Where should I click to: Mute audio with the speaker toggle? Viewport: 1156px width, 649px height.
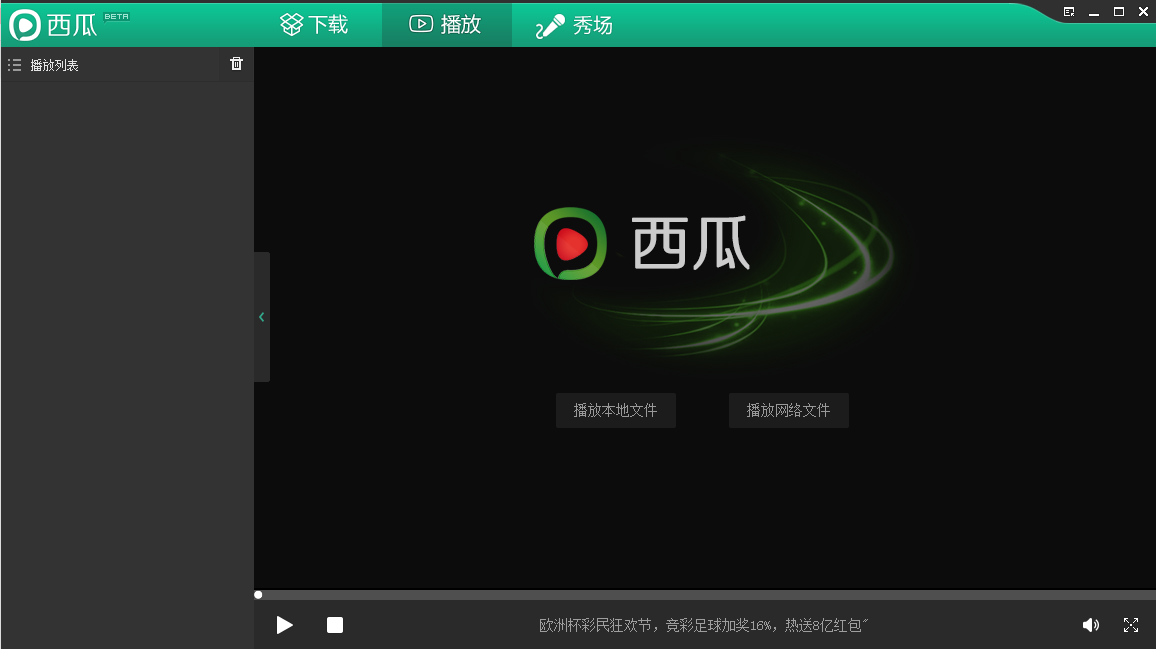pos(1091,624)
